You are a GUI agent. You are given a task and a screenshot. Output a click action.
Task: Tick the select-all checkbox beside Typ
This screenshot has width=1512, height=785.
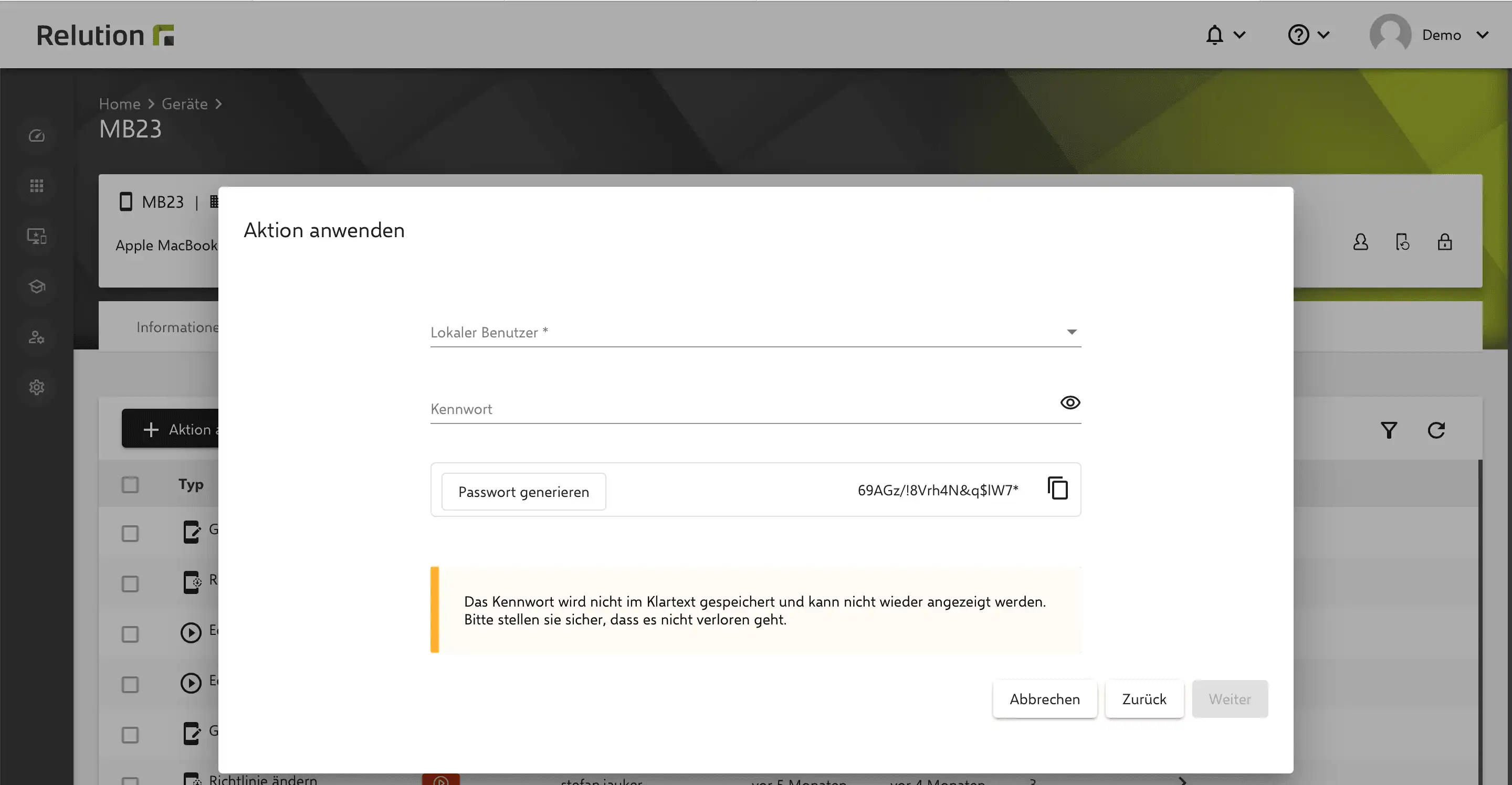click(x=130, y=485)
